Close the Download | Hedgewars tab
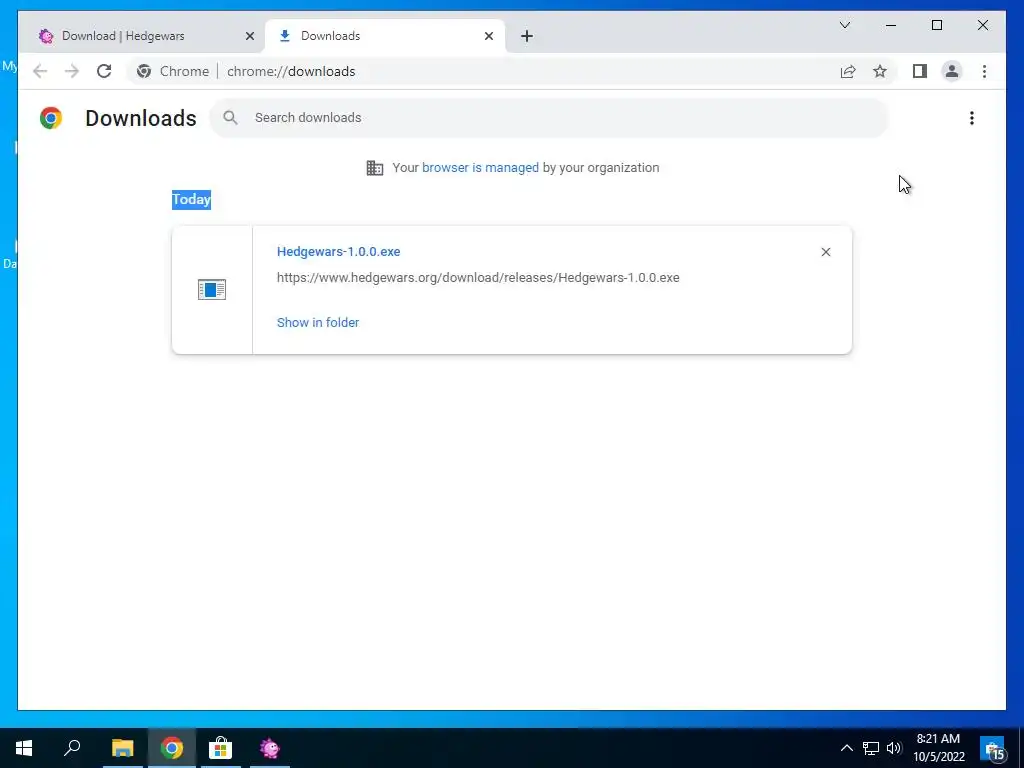 (249, 36)
